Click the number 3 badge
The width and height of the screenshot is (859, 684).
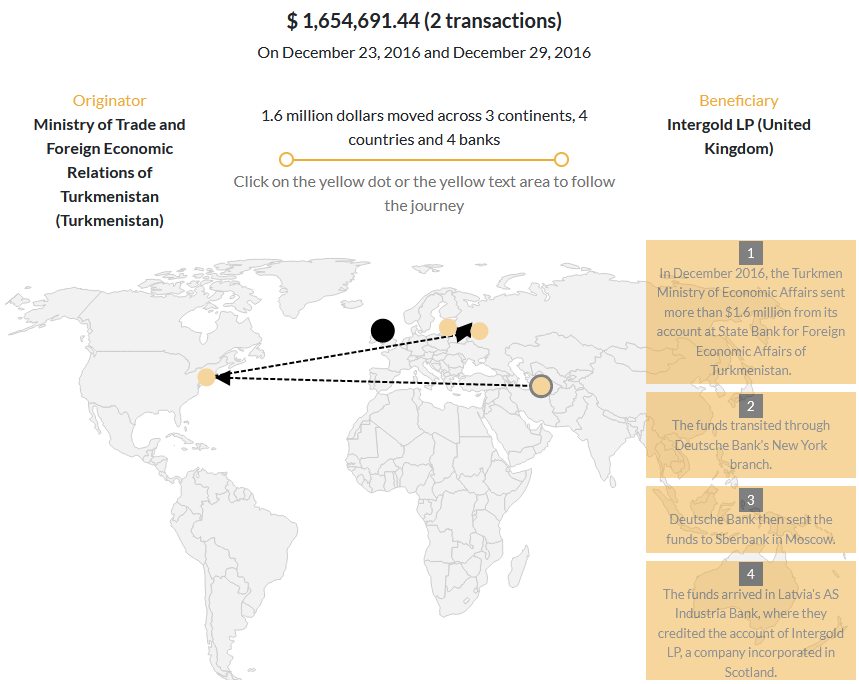tap(751, 499)
